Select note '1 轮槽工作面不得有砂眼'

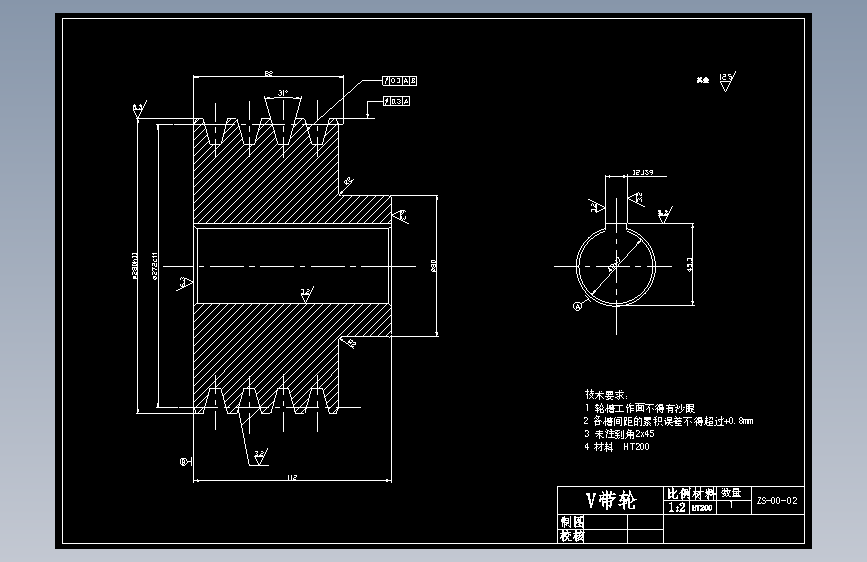coord(639,408)
